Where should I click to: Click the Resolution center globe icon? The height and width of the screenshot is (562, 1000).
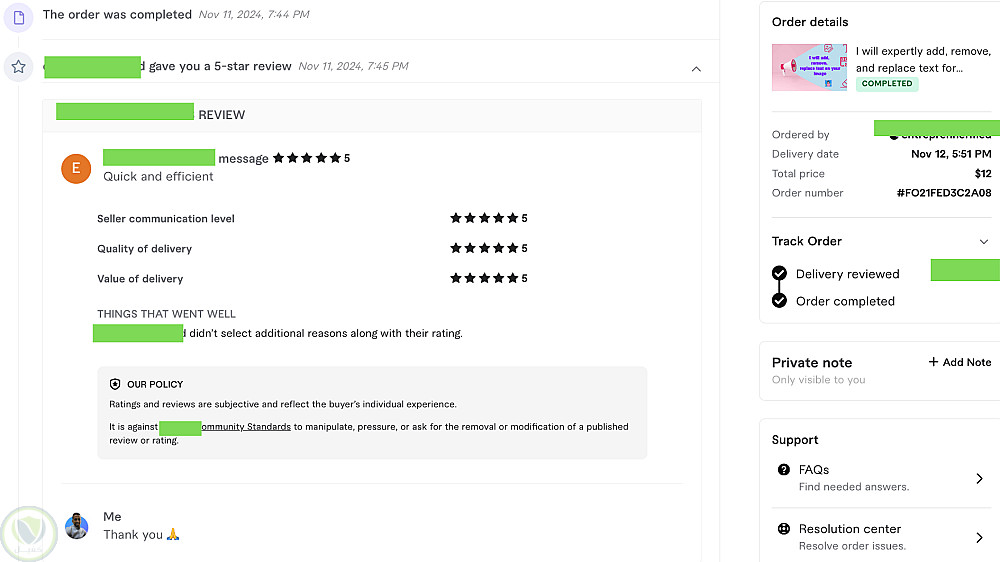click(783, 529)
